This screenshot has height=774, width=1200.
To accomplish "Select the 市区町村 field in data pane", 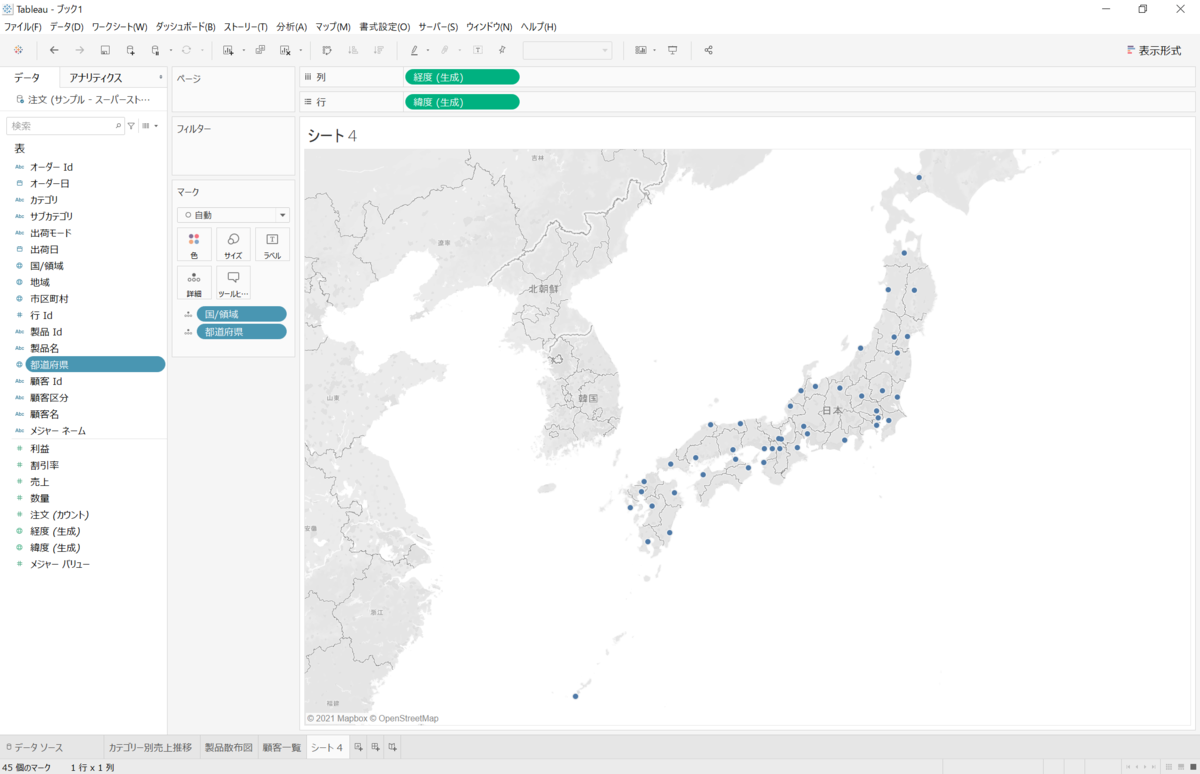I will [x=49, y=299].
